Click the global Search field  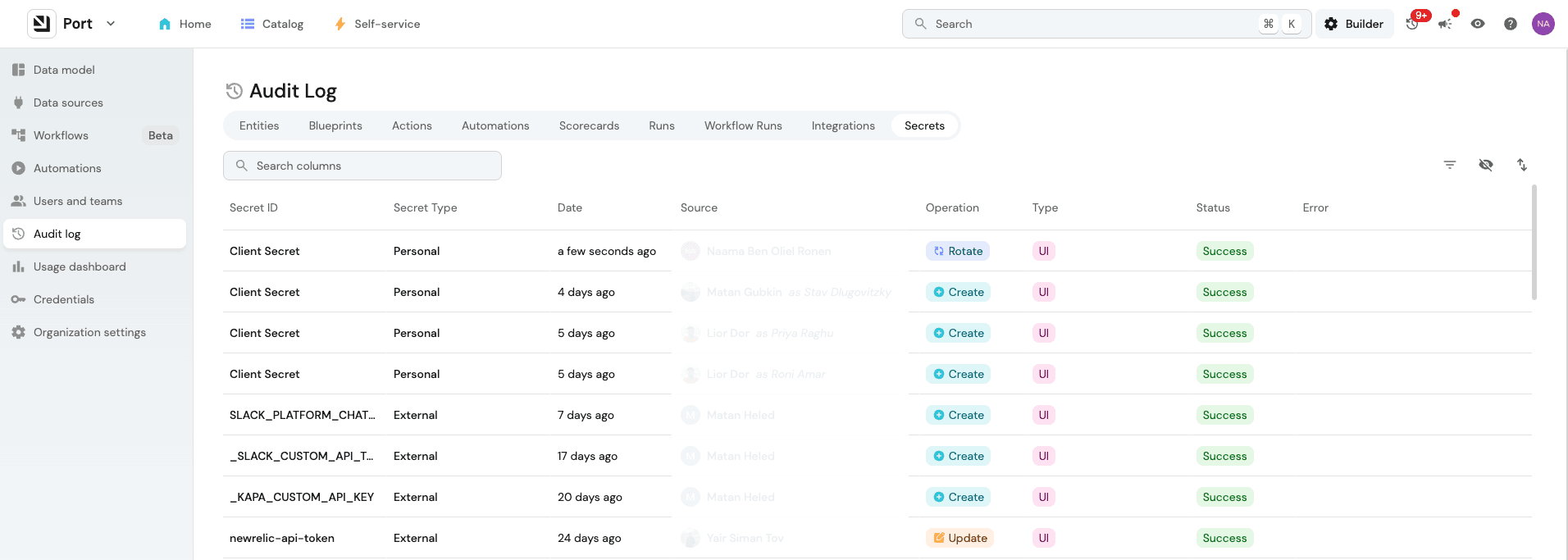(x=1106, y=24)
